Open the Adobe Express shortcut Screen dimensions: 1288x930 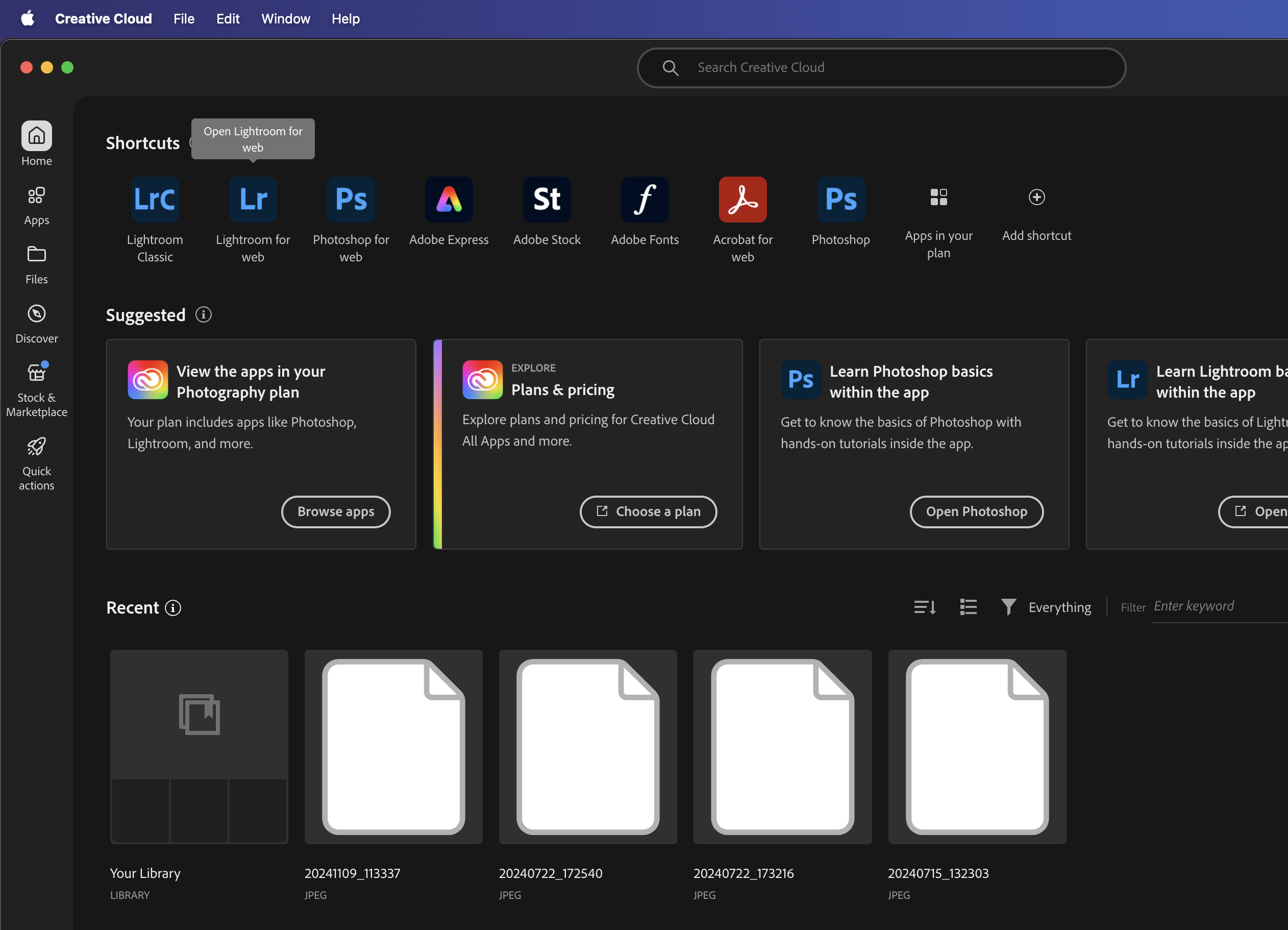point(449,200)
